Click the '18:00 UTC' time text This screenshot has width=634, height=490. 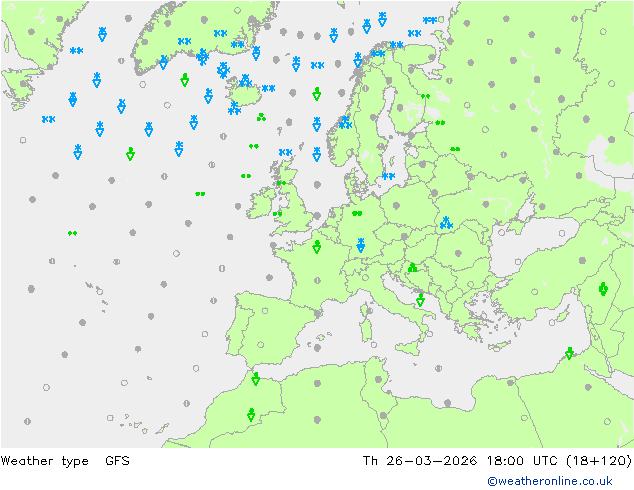pyautogui.click(x=522, y=460)
